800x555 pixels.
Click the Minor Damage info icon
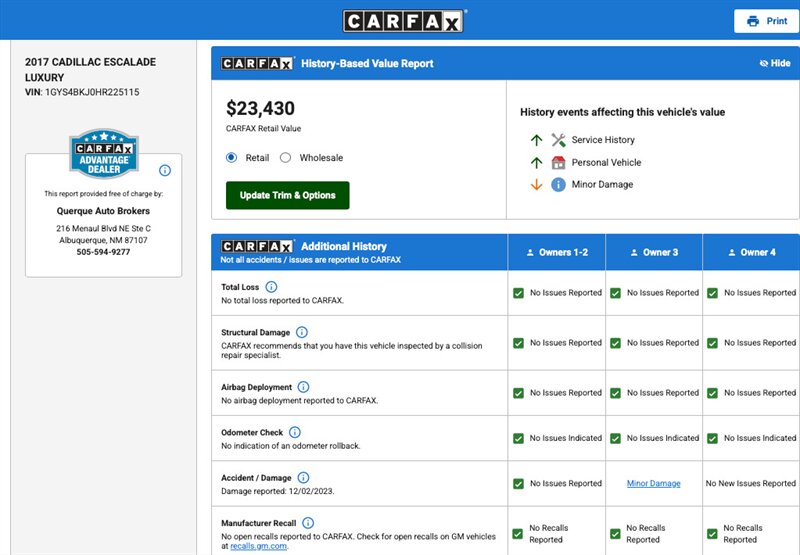click(559, 185)
